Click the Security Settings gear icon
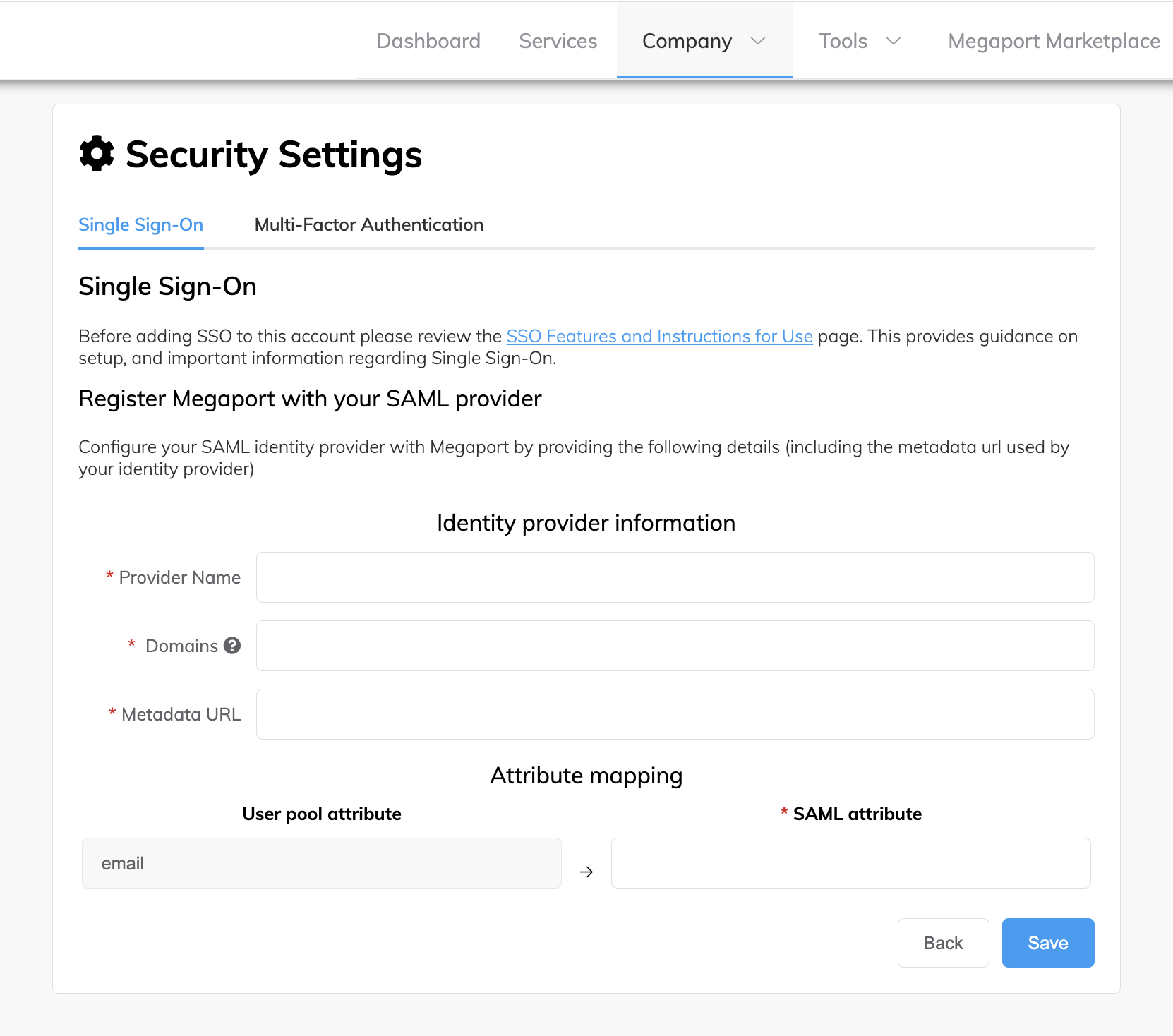 97,154
